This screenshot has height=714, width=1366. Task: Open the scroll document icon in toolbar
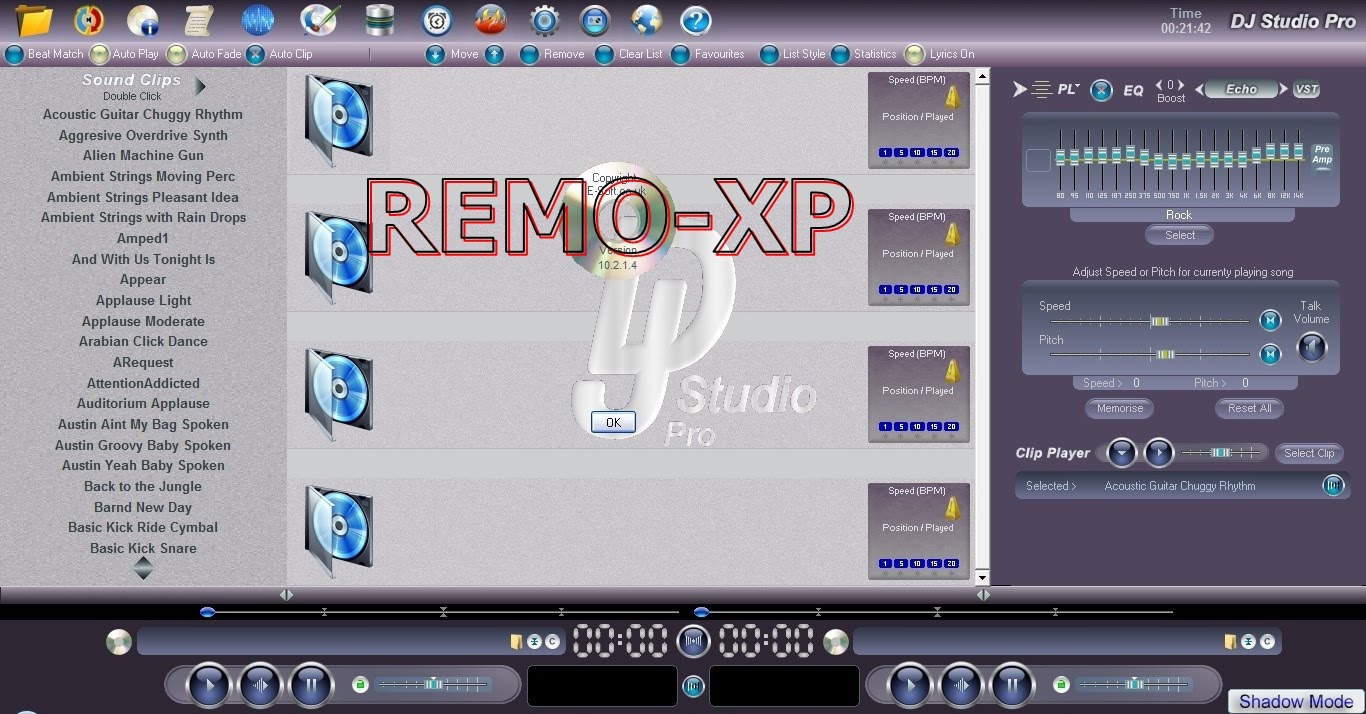coord(199,19)
